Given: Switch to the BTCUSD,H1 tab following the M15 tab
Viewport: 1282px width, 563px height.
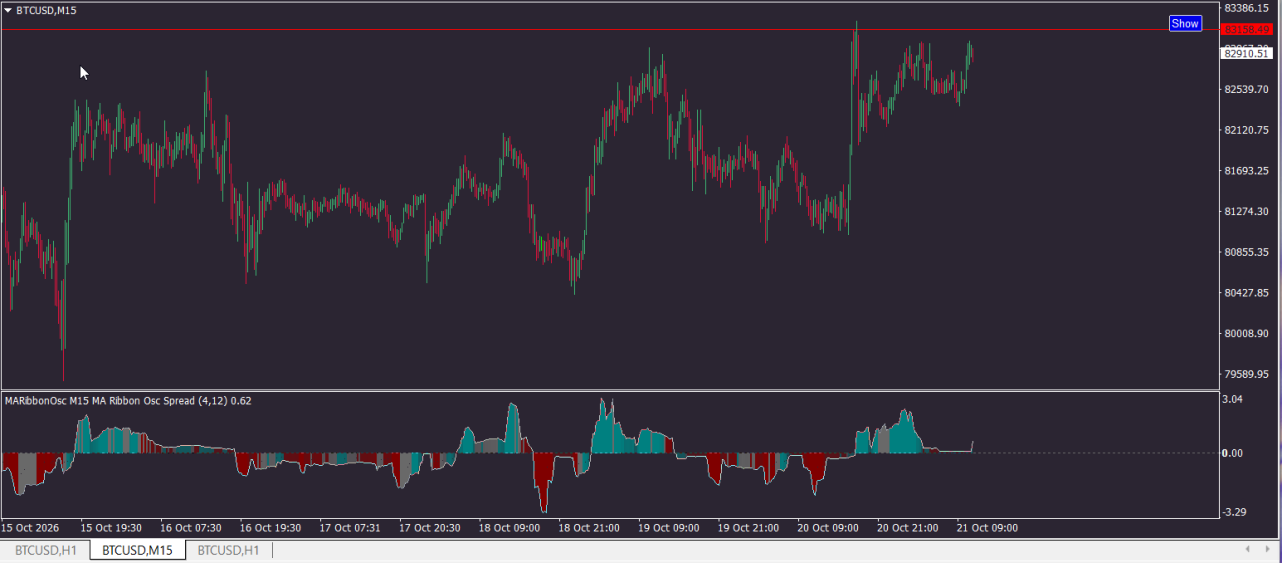Looking at the screenshot, I should (228, 550).
